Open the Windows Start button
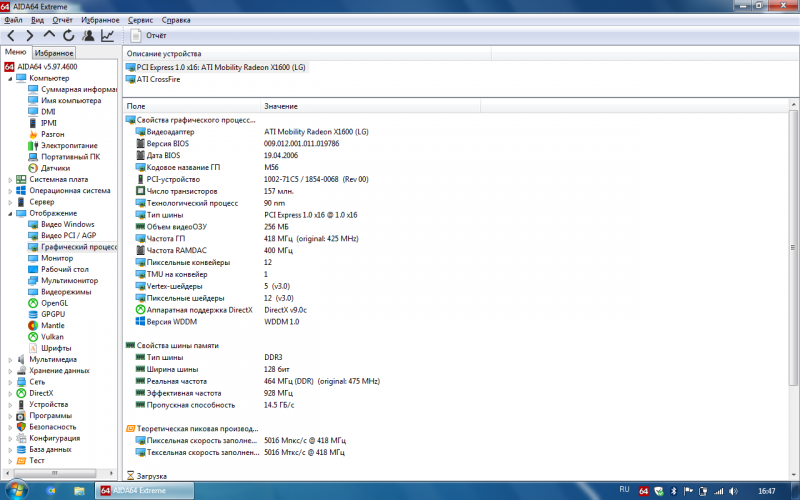The width and height of the screenshot is (800, 500). pyautogui.click(x=15, y=490)
